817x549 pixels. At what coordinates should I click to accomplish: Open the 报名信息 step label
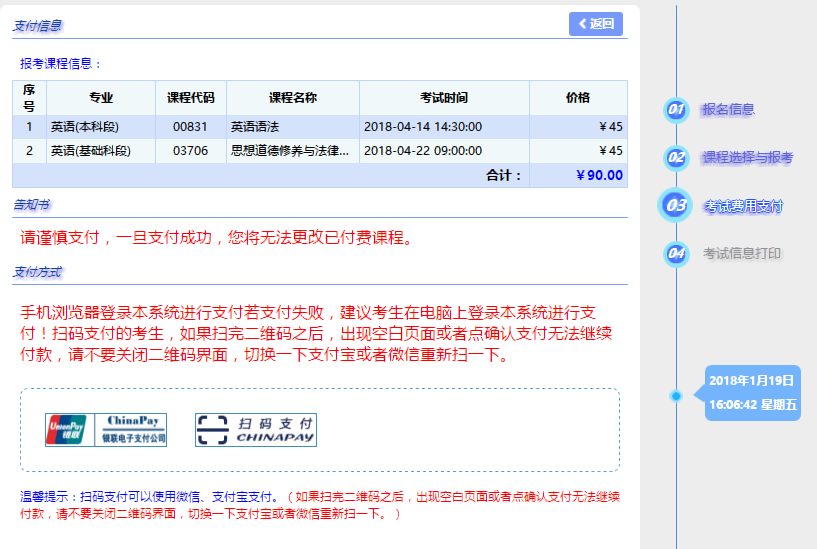(728, 110)
